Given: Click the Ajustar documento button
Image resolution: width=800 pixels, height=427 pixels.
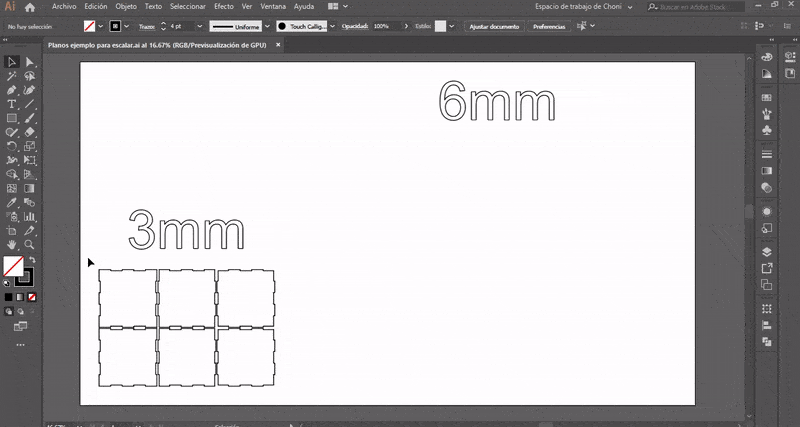Looking at the screenshot, I should pyautogui.click(x=494, y=26).
